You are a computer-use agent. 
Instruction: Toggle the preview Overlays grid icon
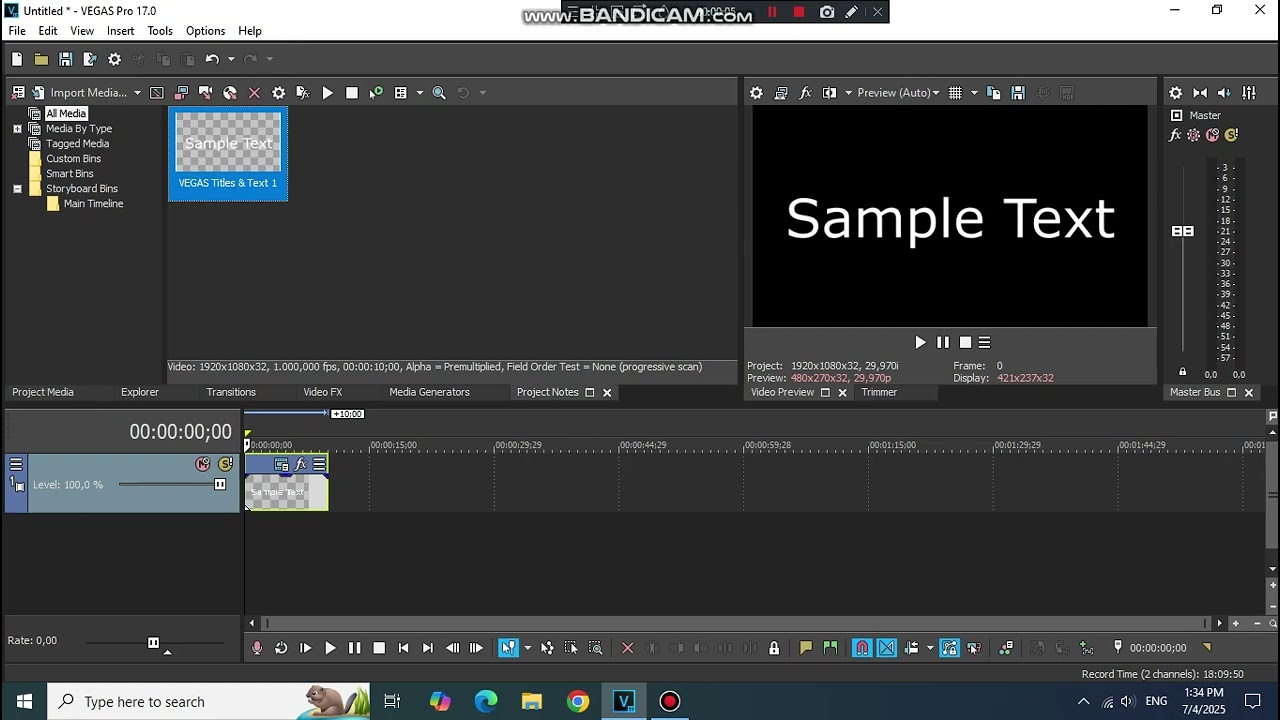point(955,93)
